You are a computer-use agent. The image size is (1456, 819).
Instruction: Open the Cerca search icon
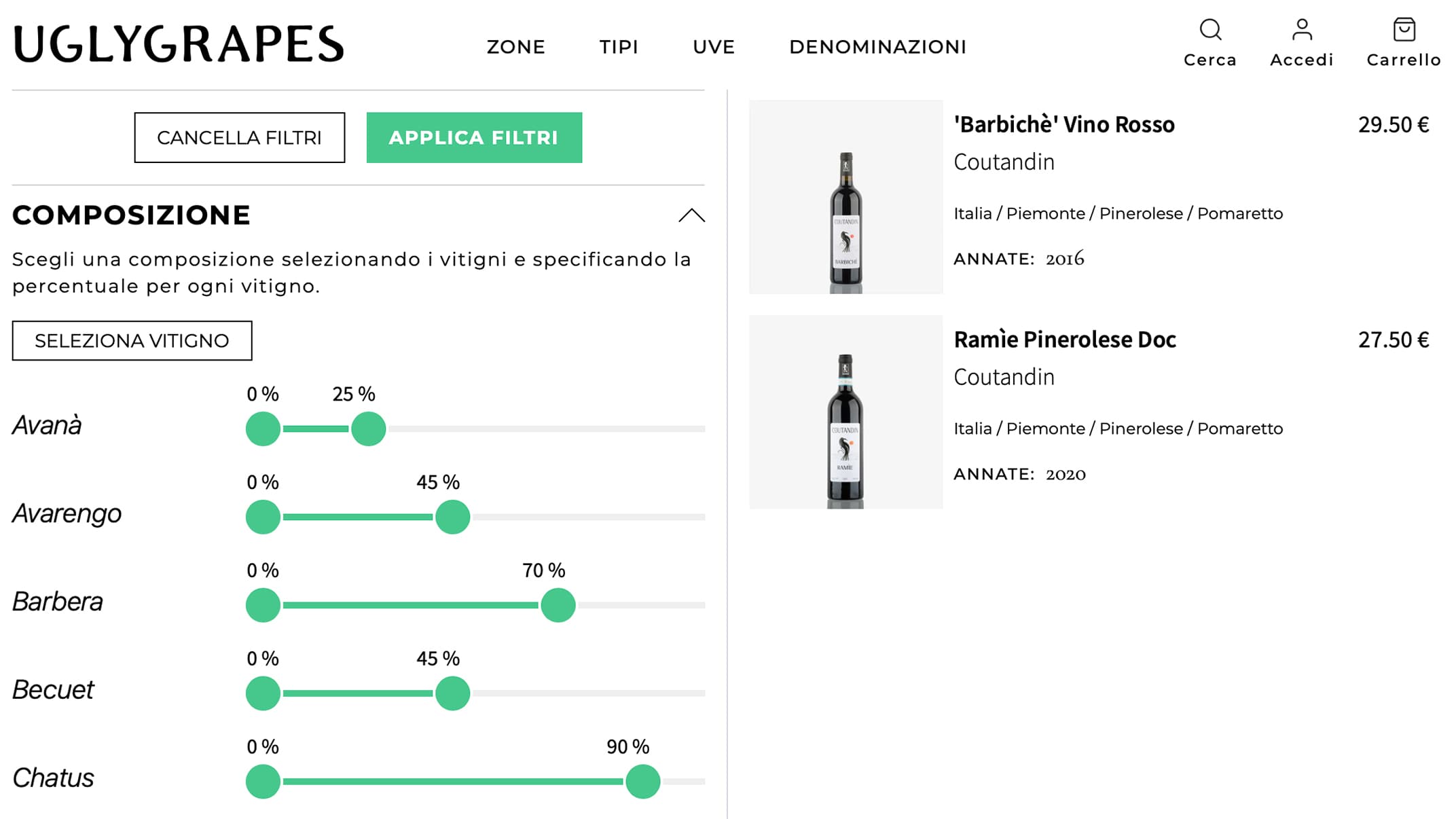[x=1210, y=31]
